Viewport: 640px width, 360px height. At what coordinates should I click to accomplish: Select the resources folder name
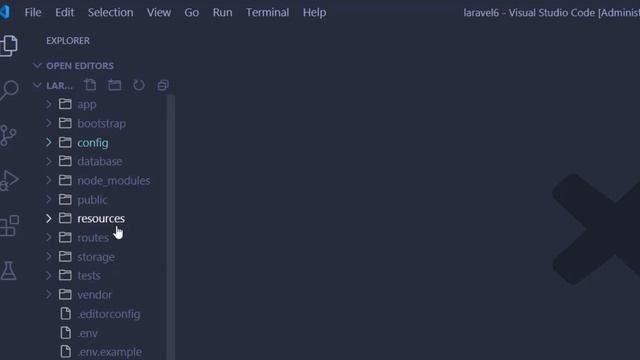tap(101, 218)
